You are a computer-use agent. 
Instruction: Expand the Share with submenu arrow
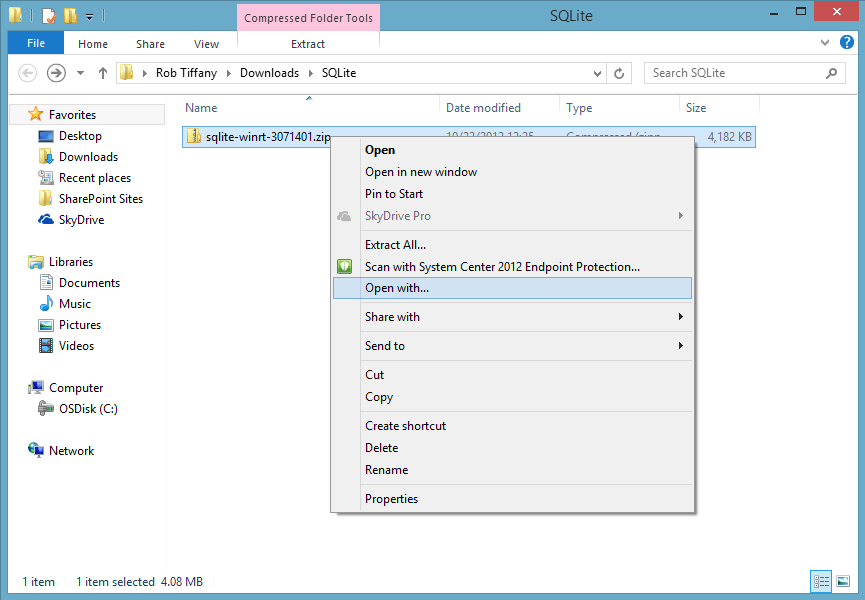tap(681, 317)
